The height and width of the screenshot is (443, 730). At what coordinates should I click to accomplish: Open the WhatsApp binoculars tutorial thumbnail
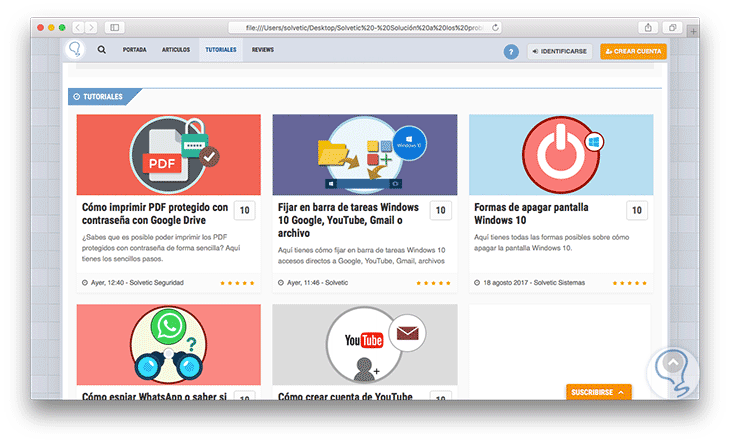point(169,344)
